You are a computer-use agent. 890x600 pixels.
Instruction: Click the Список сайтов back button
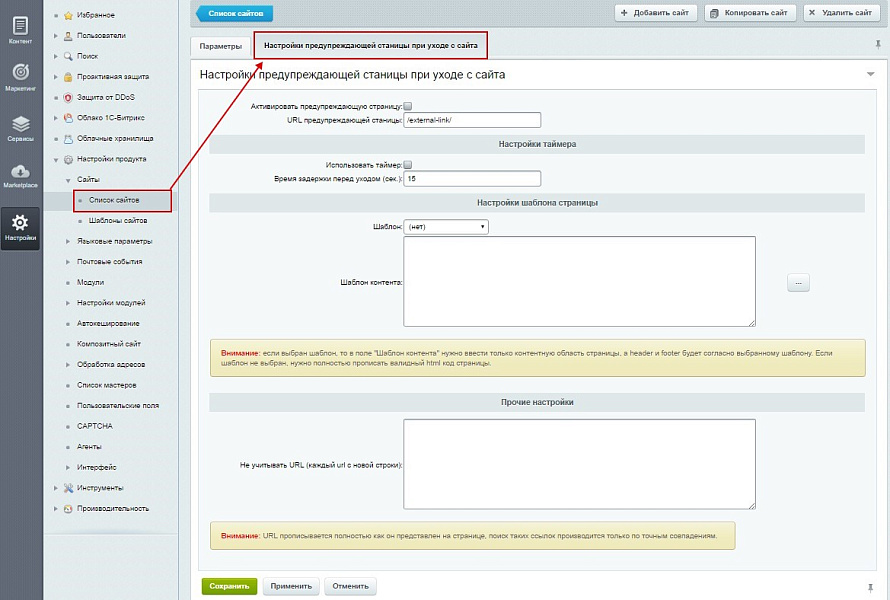click(x=234, y=13)
